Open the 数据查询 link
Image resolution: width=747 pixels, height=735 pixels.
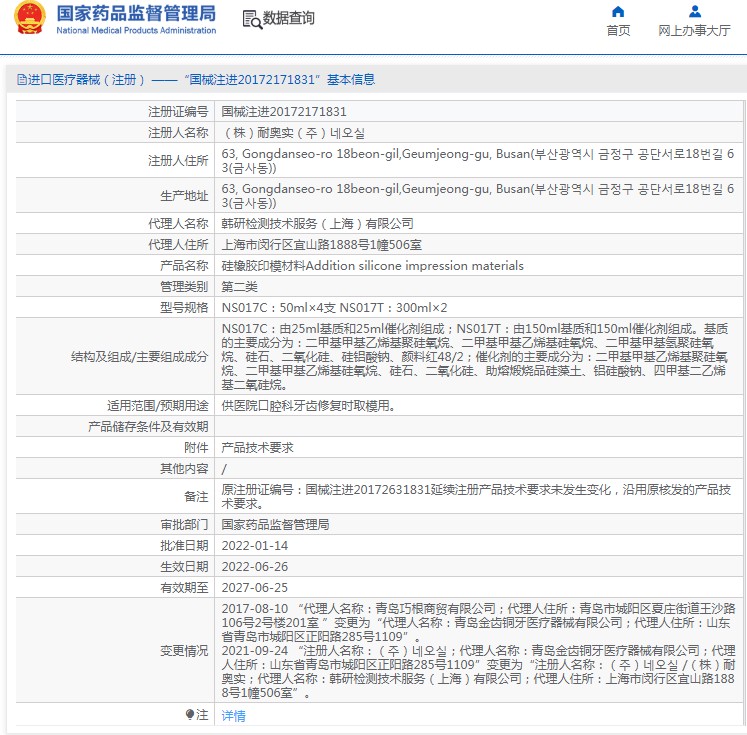(288, 18)
